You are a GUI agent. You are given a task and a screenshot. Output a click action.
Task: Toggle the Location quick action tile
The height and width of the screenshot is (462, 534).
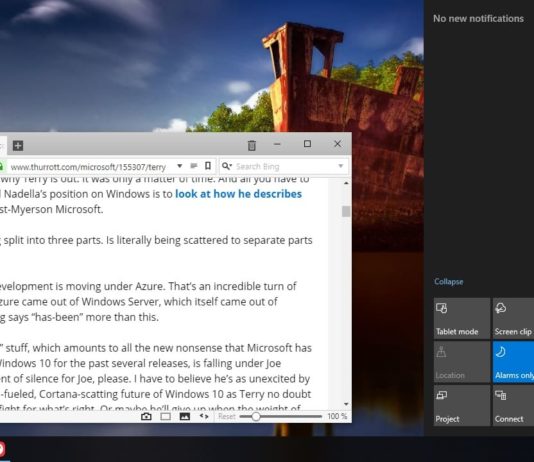point(462,362)
